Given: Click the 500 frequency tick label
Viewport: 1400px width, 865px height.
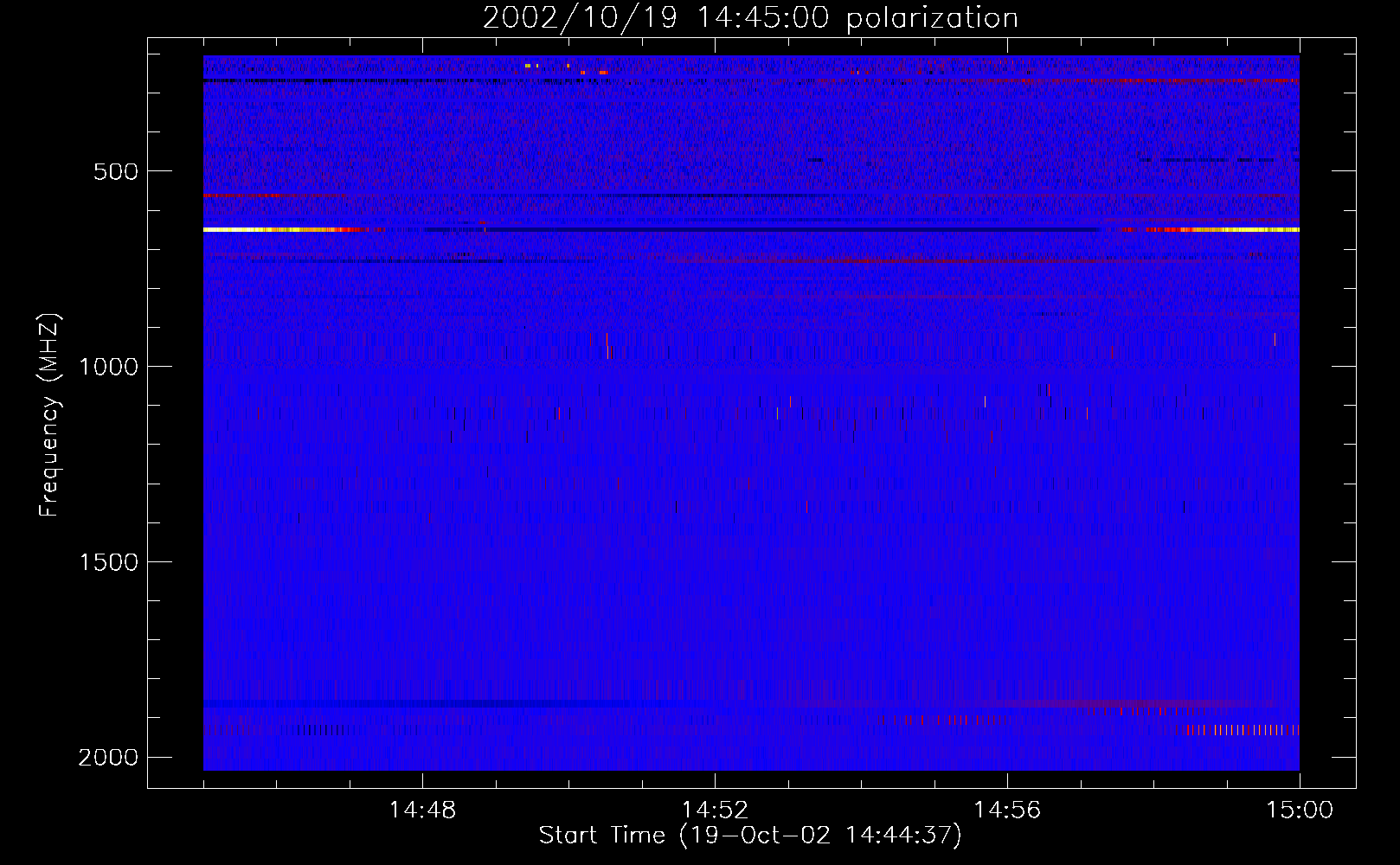Looking at the screenshot, I should 116,171.
